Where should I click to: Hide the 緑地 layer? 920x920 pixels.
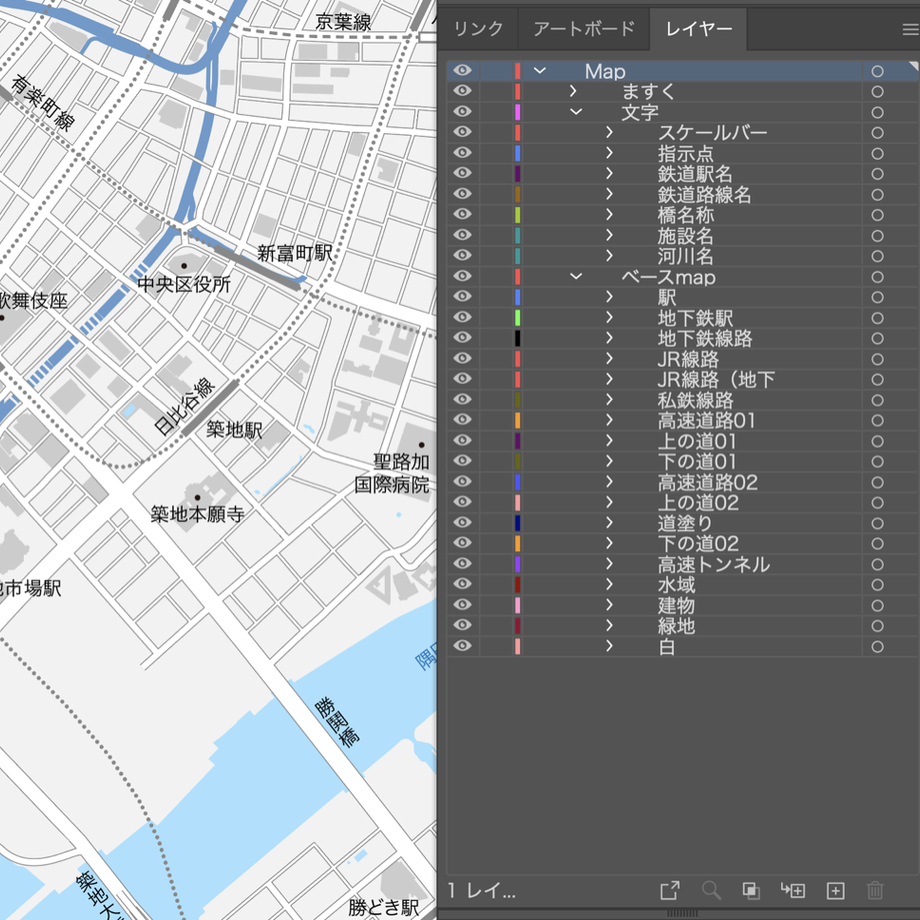[x=462, y=625]
